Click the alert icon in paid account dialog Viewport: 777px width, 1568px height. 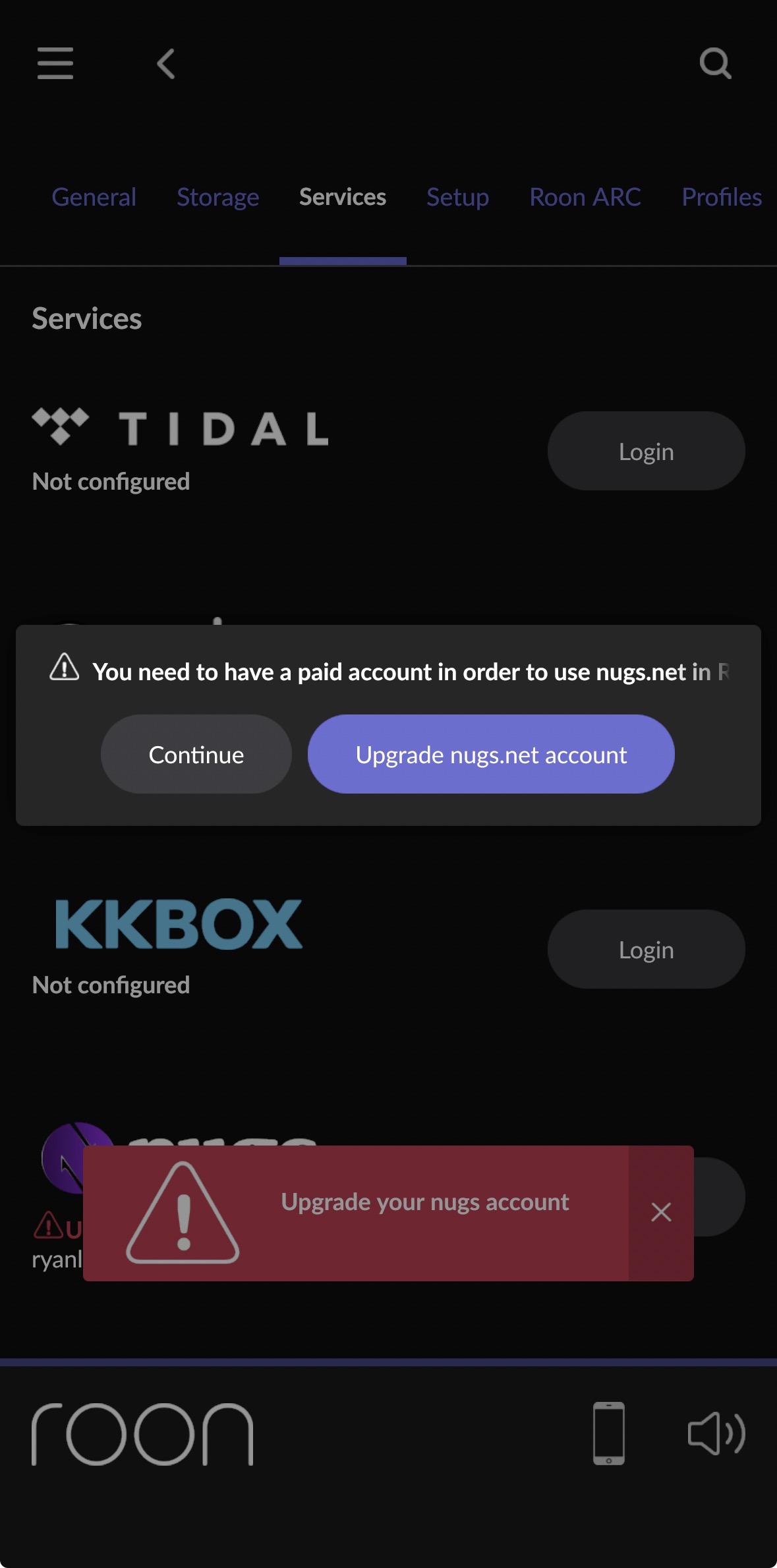click(x=65, y=666)
